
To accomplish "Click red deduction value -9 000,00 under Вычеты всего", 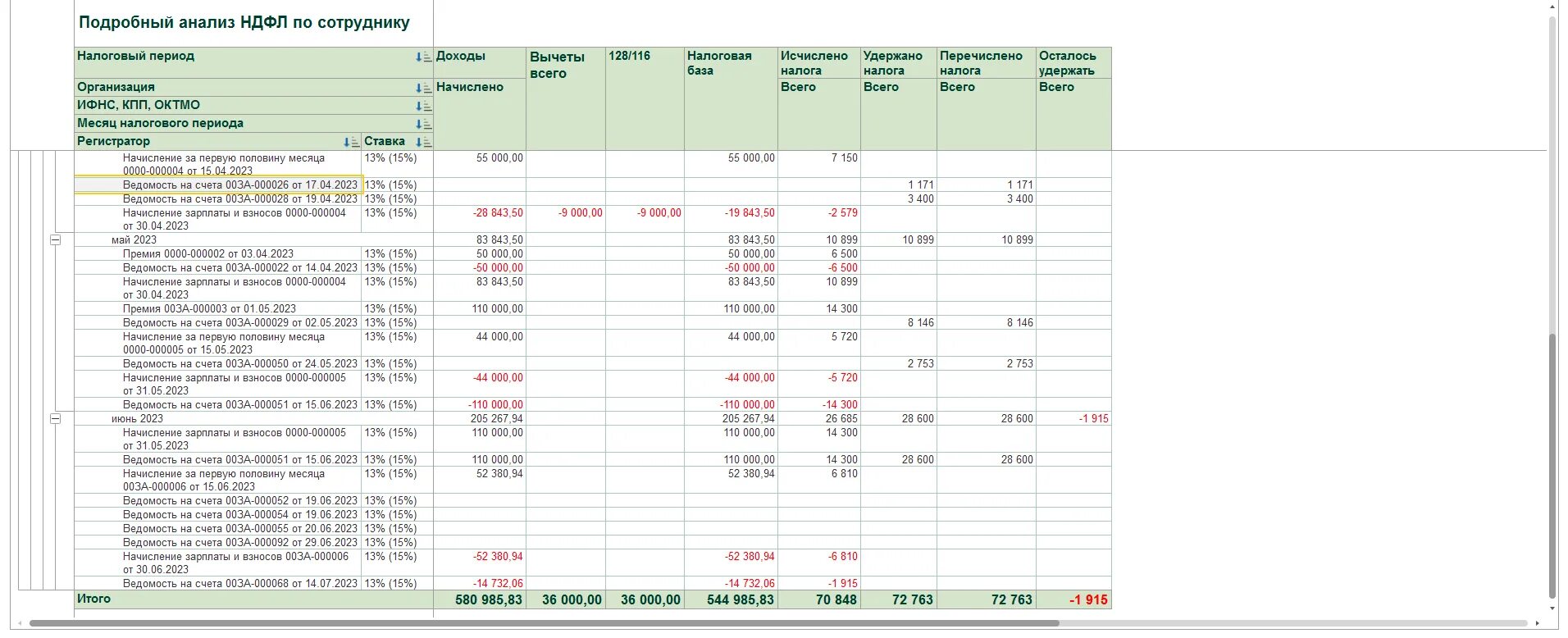I will [581, 213].
